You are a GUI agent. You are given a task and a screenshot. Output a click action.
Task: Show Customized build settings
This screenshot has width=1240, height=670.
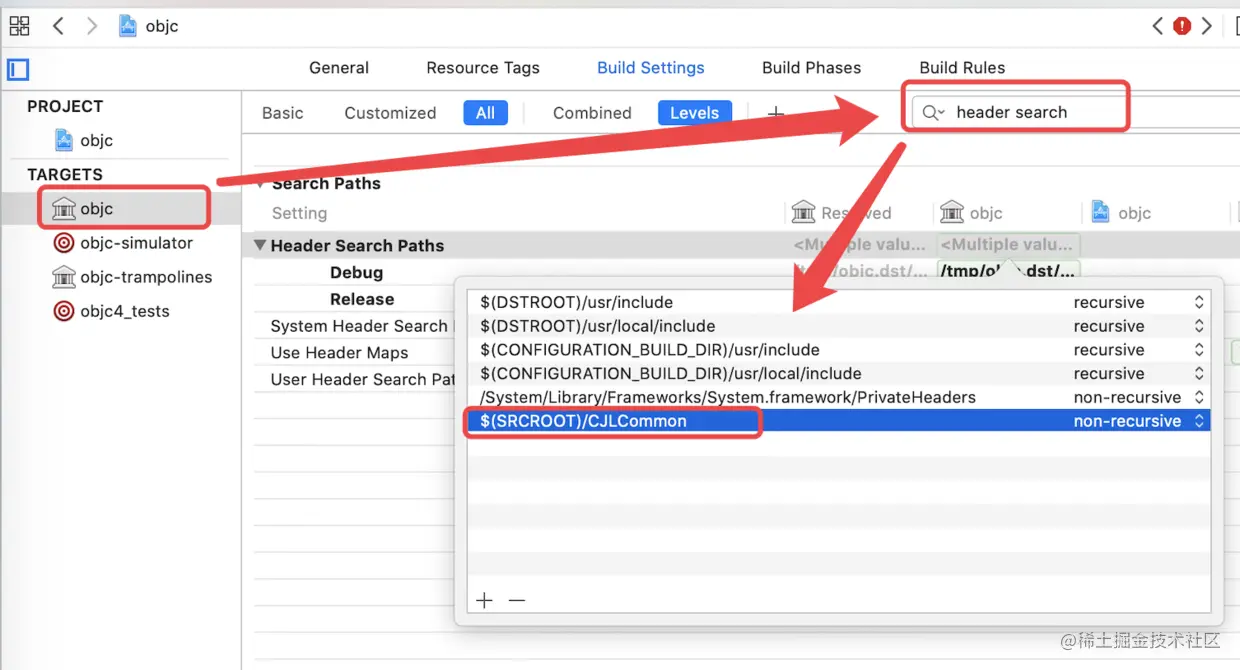pos(390,113)
